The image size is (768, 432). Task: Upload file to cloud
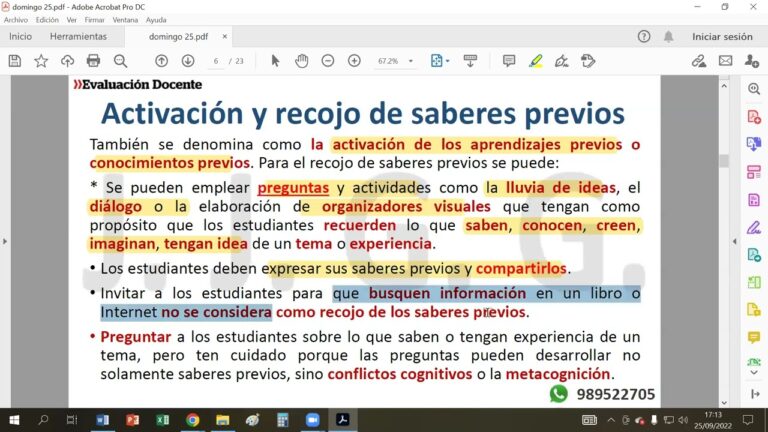[67, 61]
